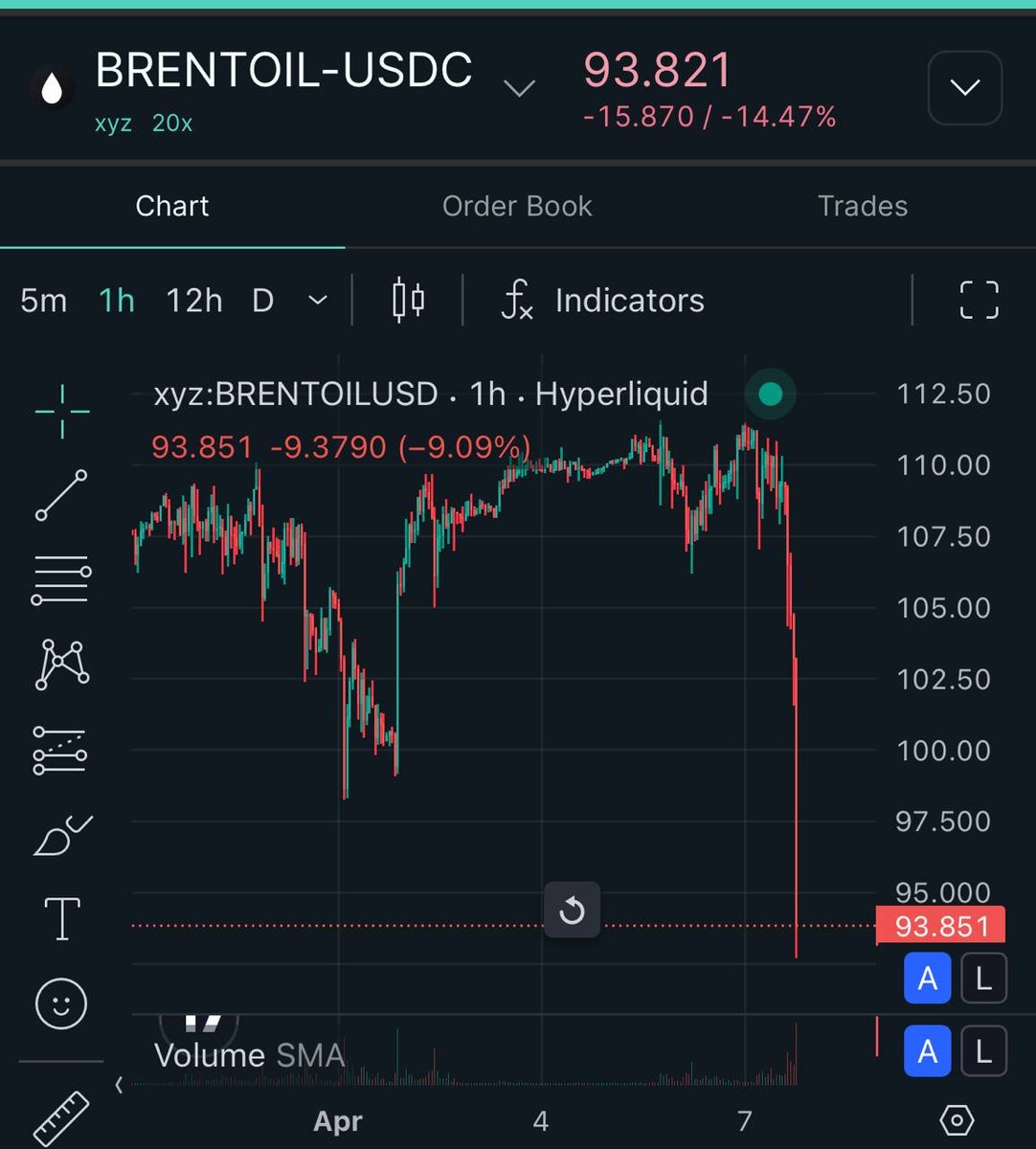Open the additional timeframes dropdown
This screenshot has height=1149, width=1036.
pyautogui.click(x=318, y=301)
